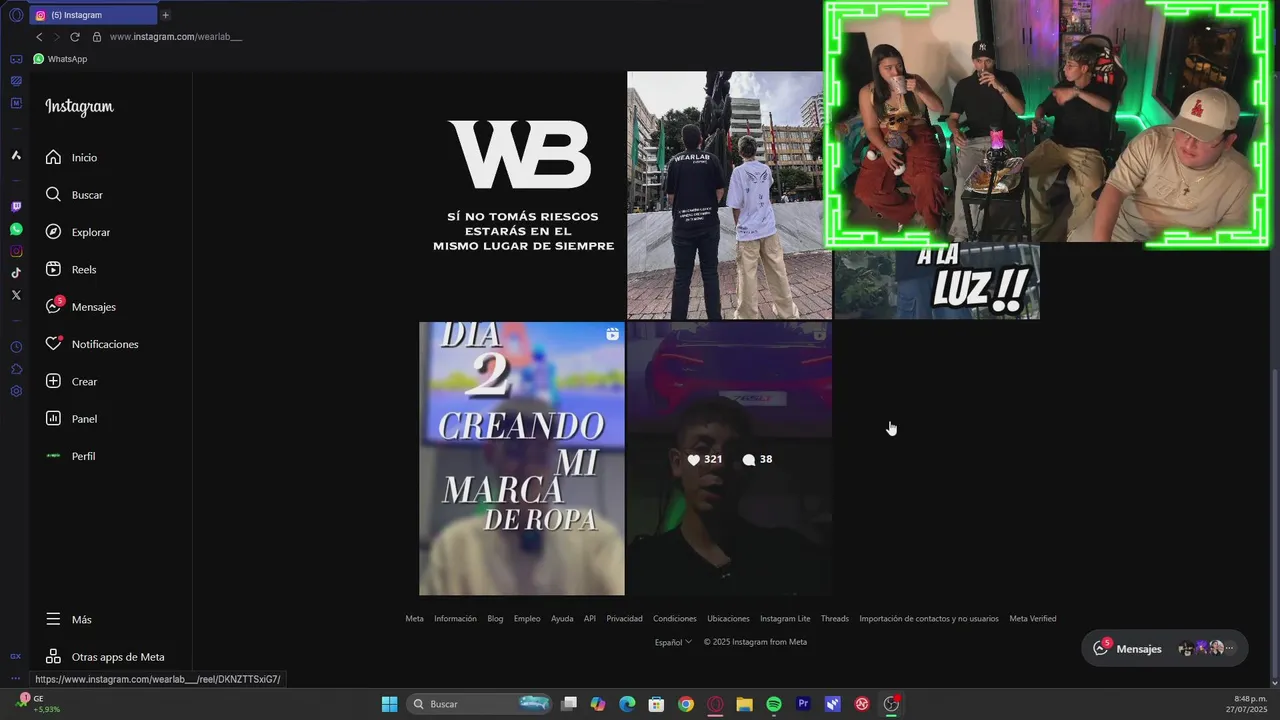
Task: Open history clock in Opera sidebar
Action: pos(16,347)
